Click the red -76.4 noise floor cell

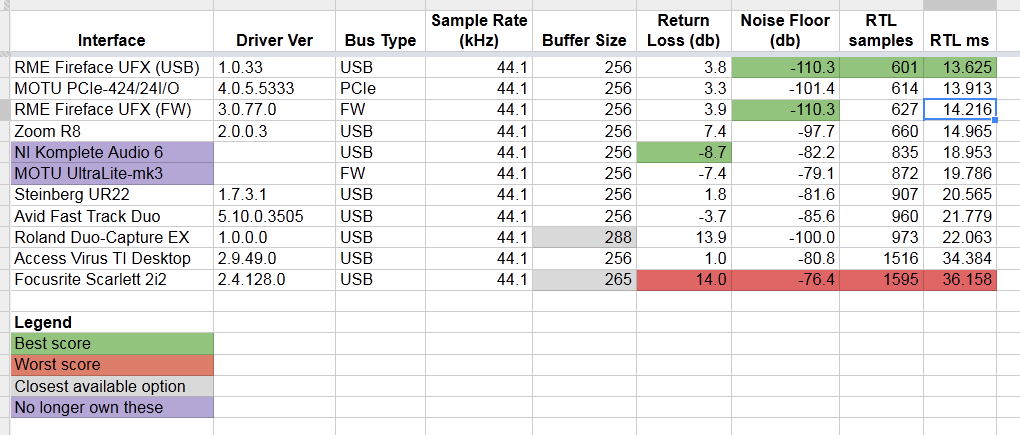tap(785, 280)
